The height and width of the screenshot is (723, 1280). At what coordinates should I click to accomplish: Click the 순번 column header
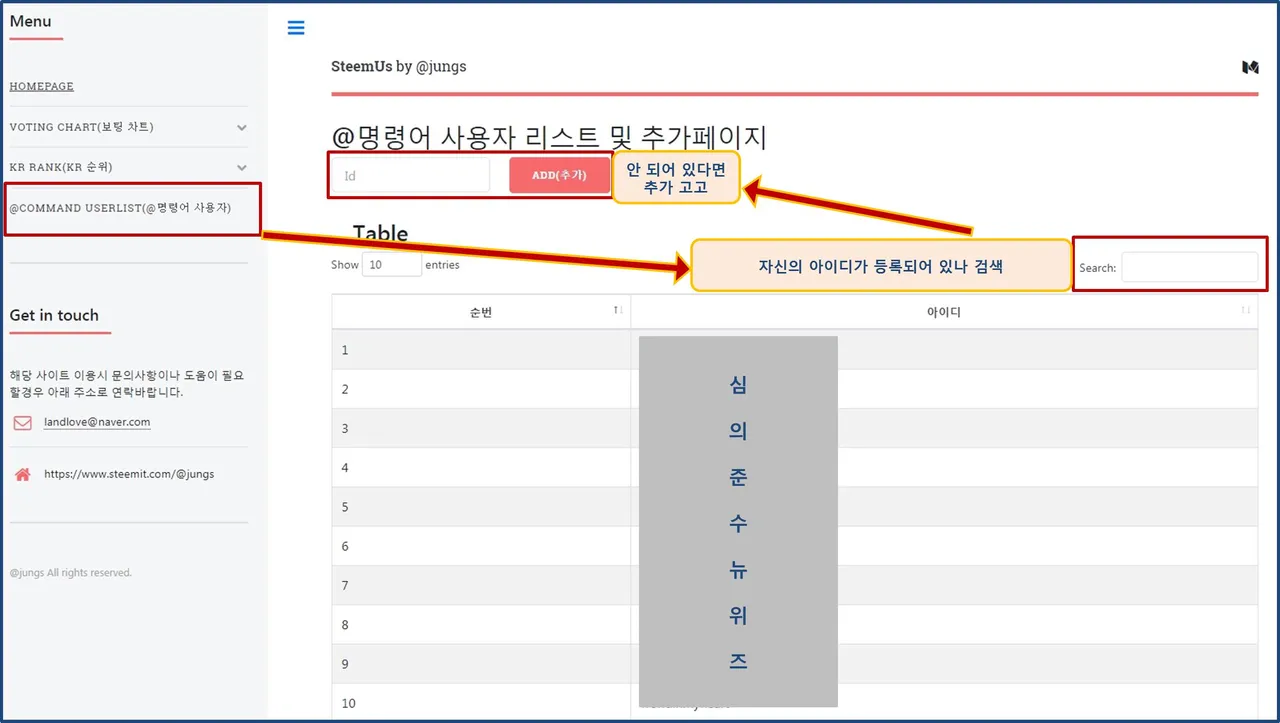point(481,312)
